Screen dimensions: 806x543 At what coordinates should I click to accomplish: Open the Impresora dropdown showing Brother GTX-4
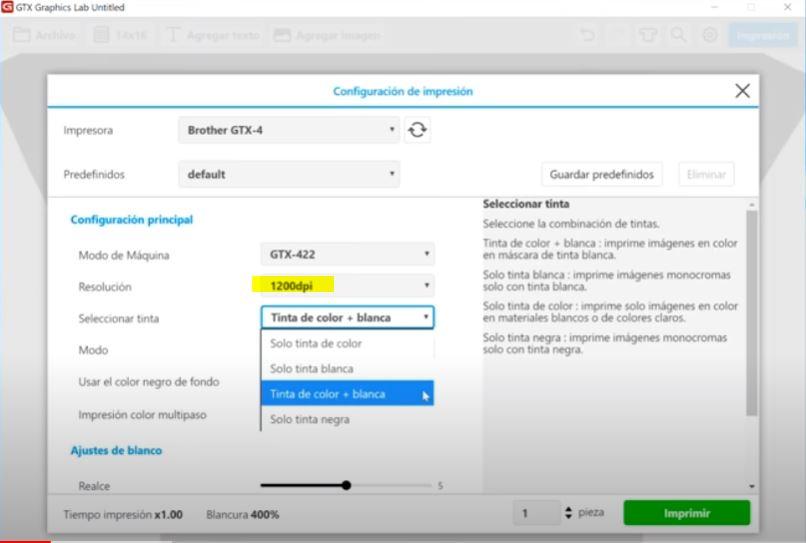(x=289, y=130)
